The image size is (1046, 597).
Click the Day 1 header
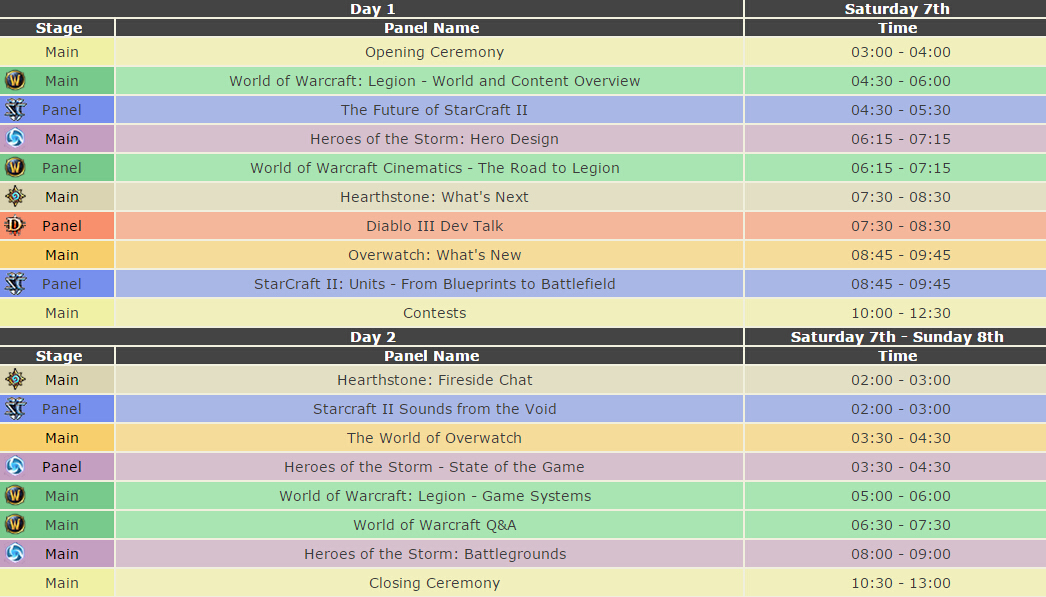[x=372, y=9]
